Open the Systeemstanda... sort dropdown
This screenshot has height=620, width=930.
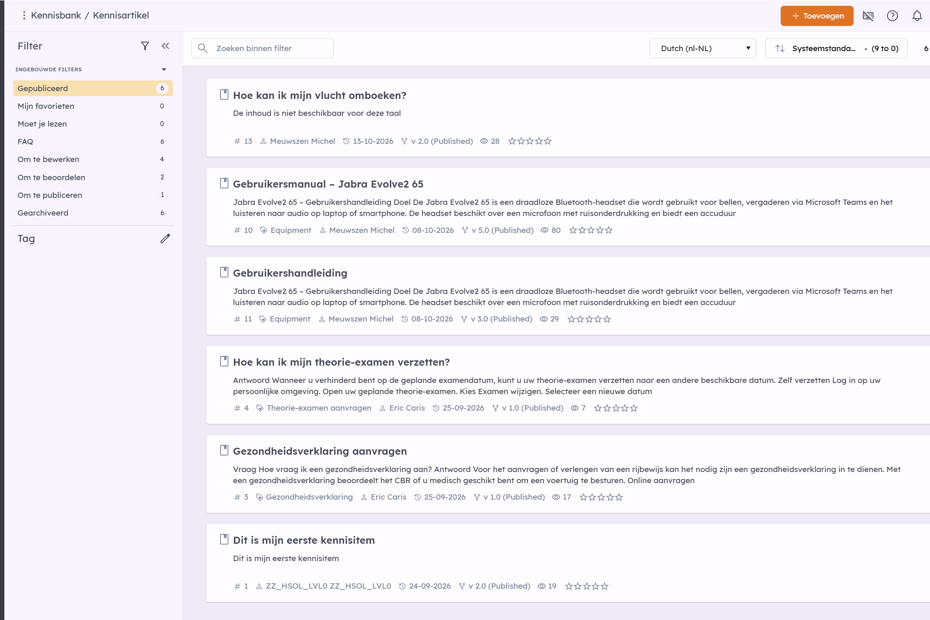[x=836, y=48]
